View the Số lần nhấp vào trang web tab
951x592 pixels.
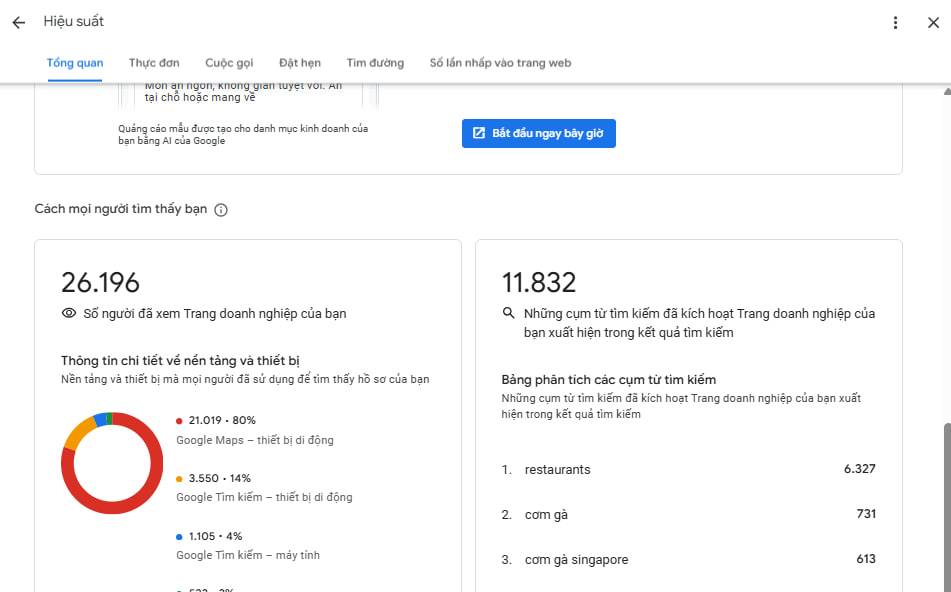tap(500, 63)
